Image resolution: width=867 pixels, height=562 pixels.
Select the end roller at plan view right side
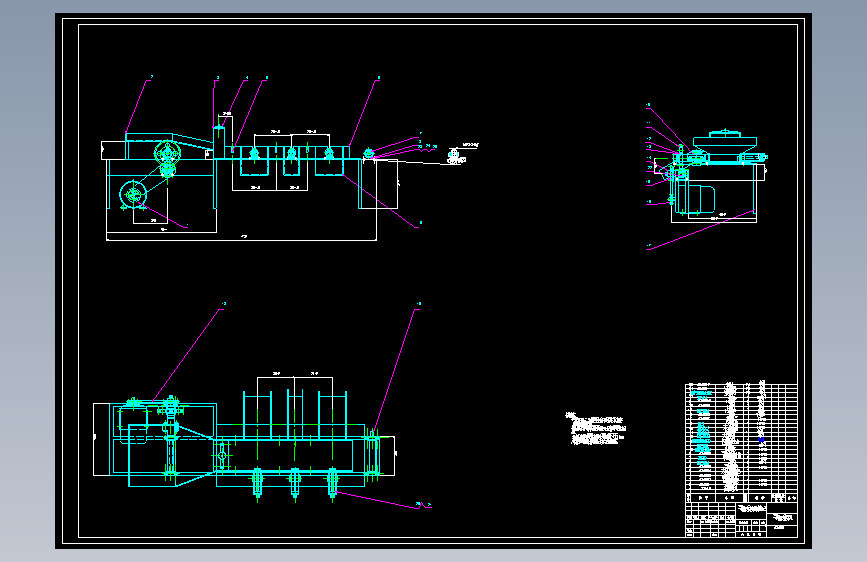pyautogui.click(x=373, y=455)
